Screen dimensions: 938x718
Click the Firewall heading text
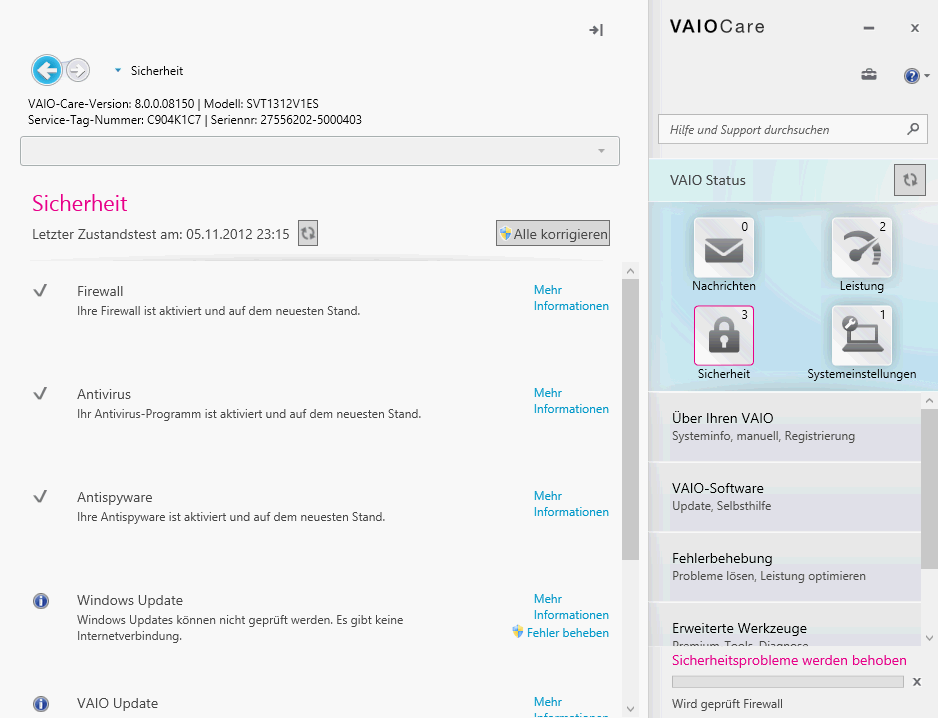pos(100,291)
